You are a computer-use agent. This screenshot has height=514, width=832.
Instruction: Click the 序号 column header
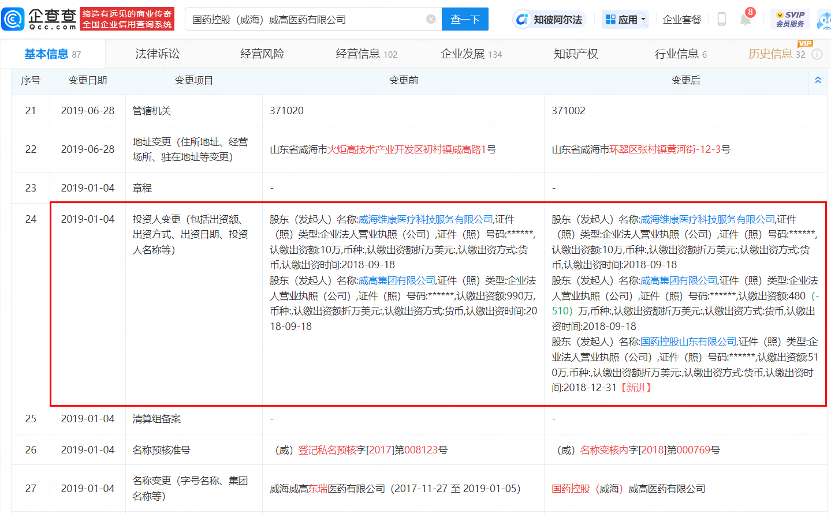click(30, 80)
